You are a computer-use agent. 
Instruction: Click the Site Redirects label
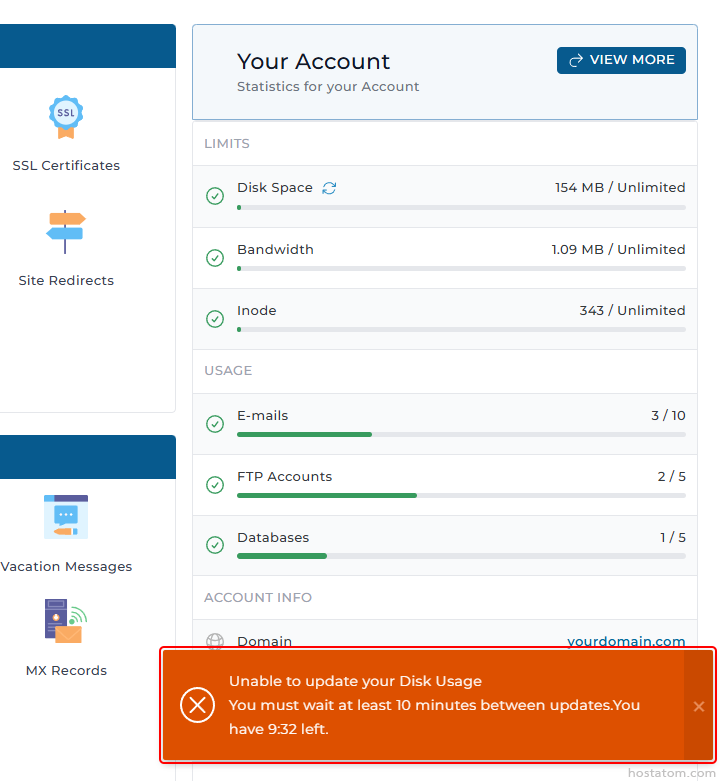coord(66,280)
